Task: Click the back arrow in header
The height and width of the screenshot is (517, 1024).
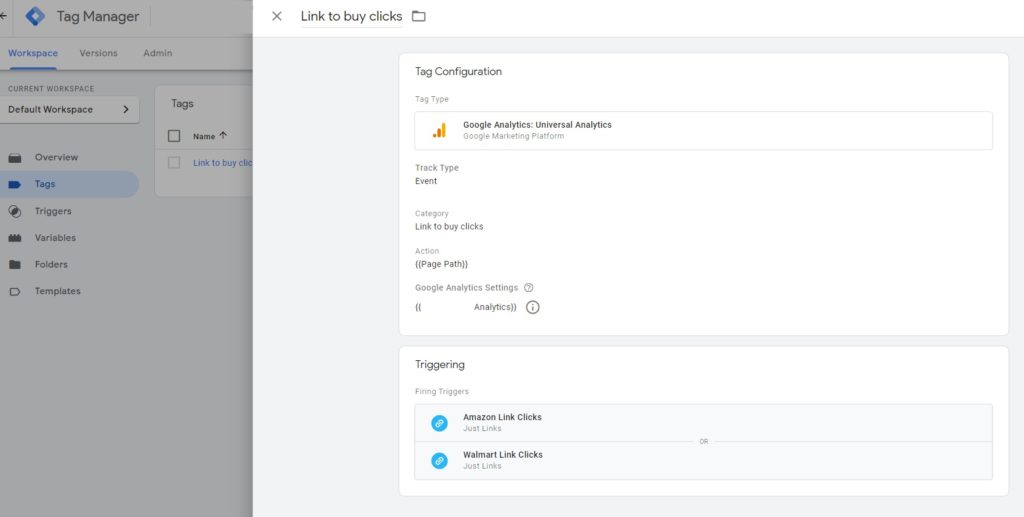Action: (x=4, y=17)
